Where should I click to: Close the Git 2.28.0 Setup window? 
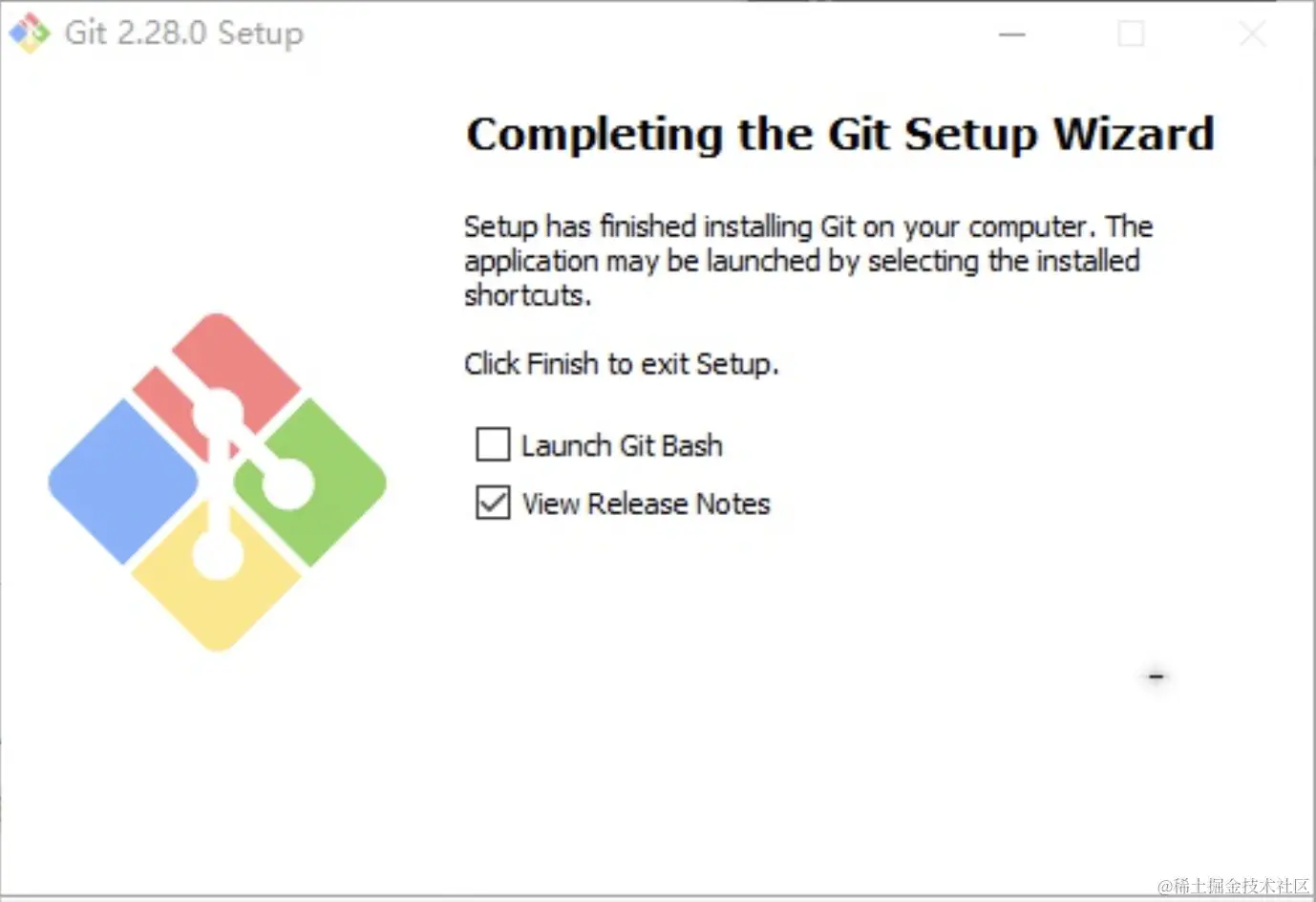click(1253, 34)
